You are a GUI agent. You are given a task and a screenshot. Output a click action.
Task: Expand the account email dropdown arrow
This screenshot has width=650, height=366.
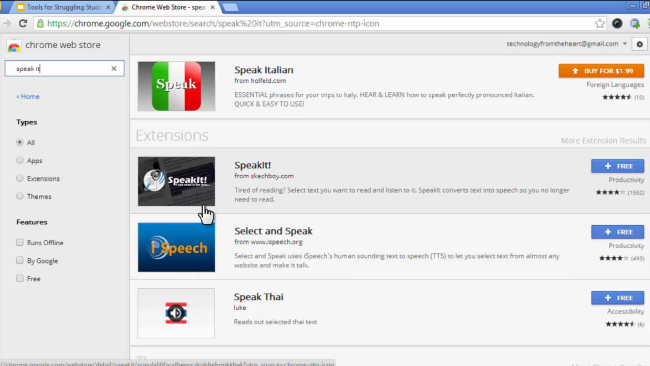click(x=625, y=44)
